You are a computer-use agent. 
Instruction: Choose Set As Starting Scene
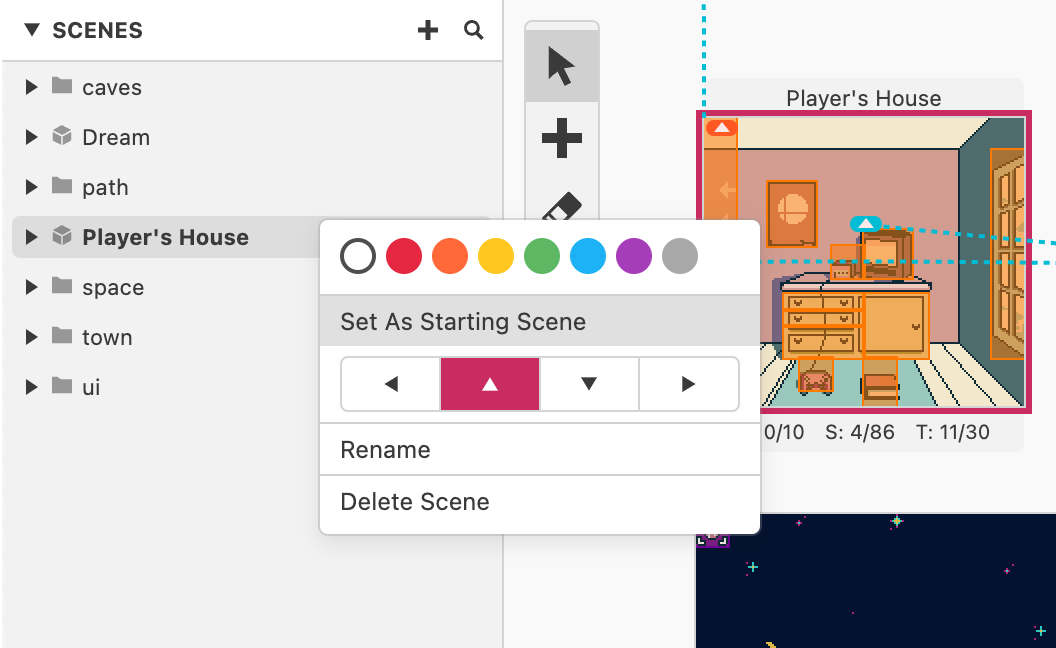463,322
